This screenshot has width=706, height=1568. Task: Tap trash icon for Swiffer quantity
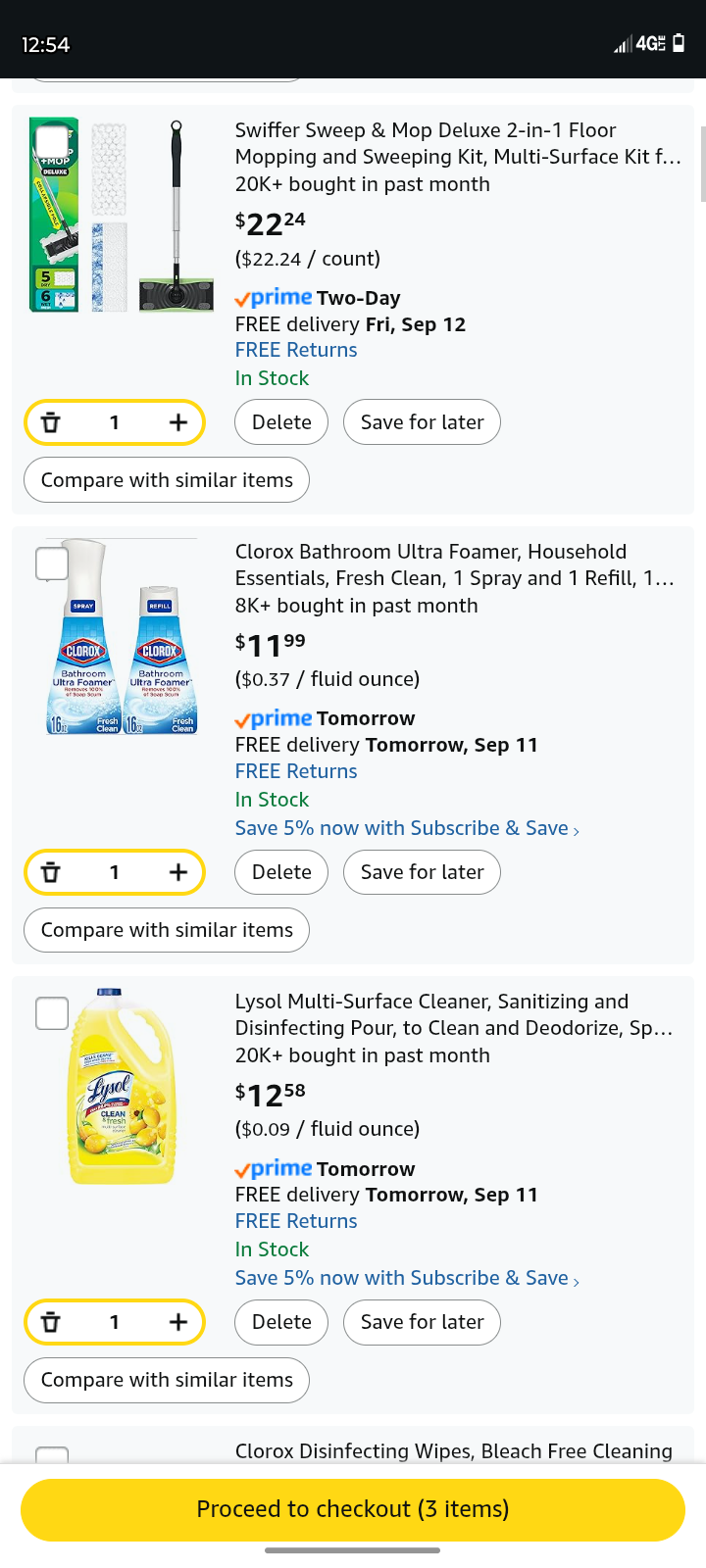(51, 422)
